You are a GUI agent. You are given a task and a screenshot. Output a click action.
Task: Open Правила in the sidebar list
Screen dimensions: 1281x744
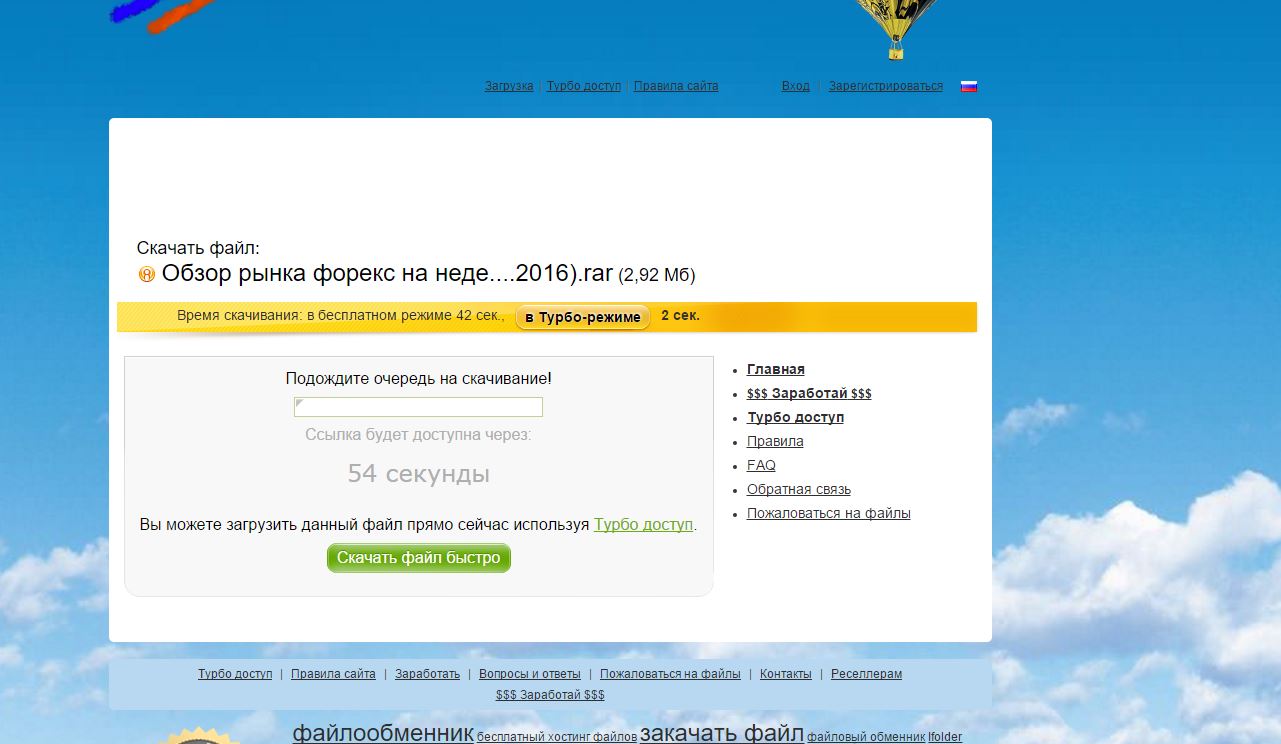[775, 441]
